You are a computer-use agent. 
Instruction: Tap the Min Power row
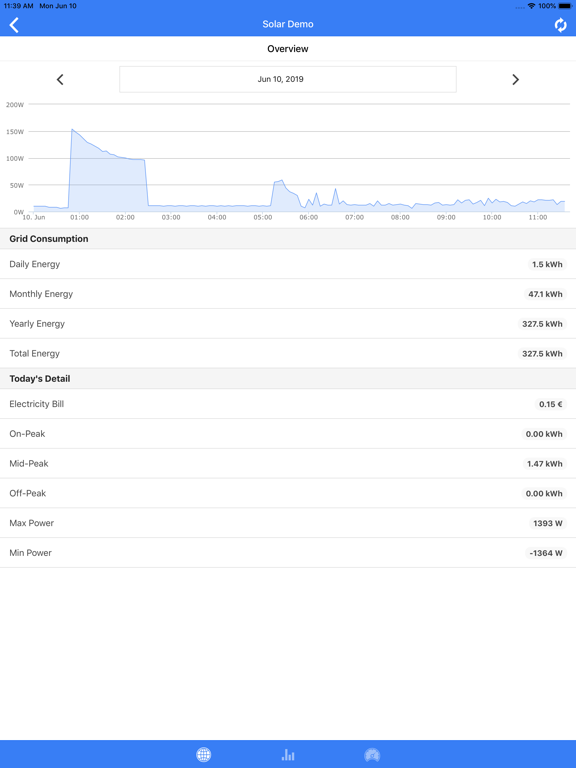tap(288, 553)
